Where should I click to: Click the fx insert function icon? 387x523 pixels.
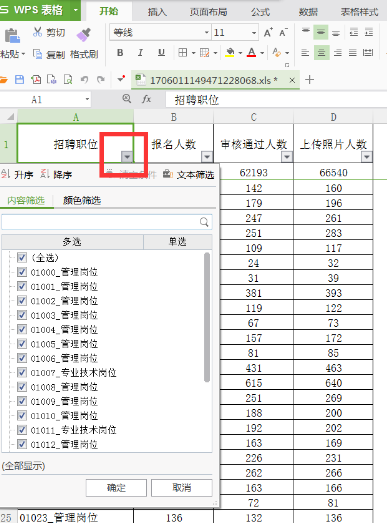point(146,99)
